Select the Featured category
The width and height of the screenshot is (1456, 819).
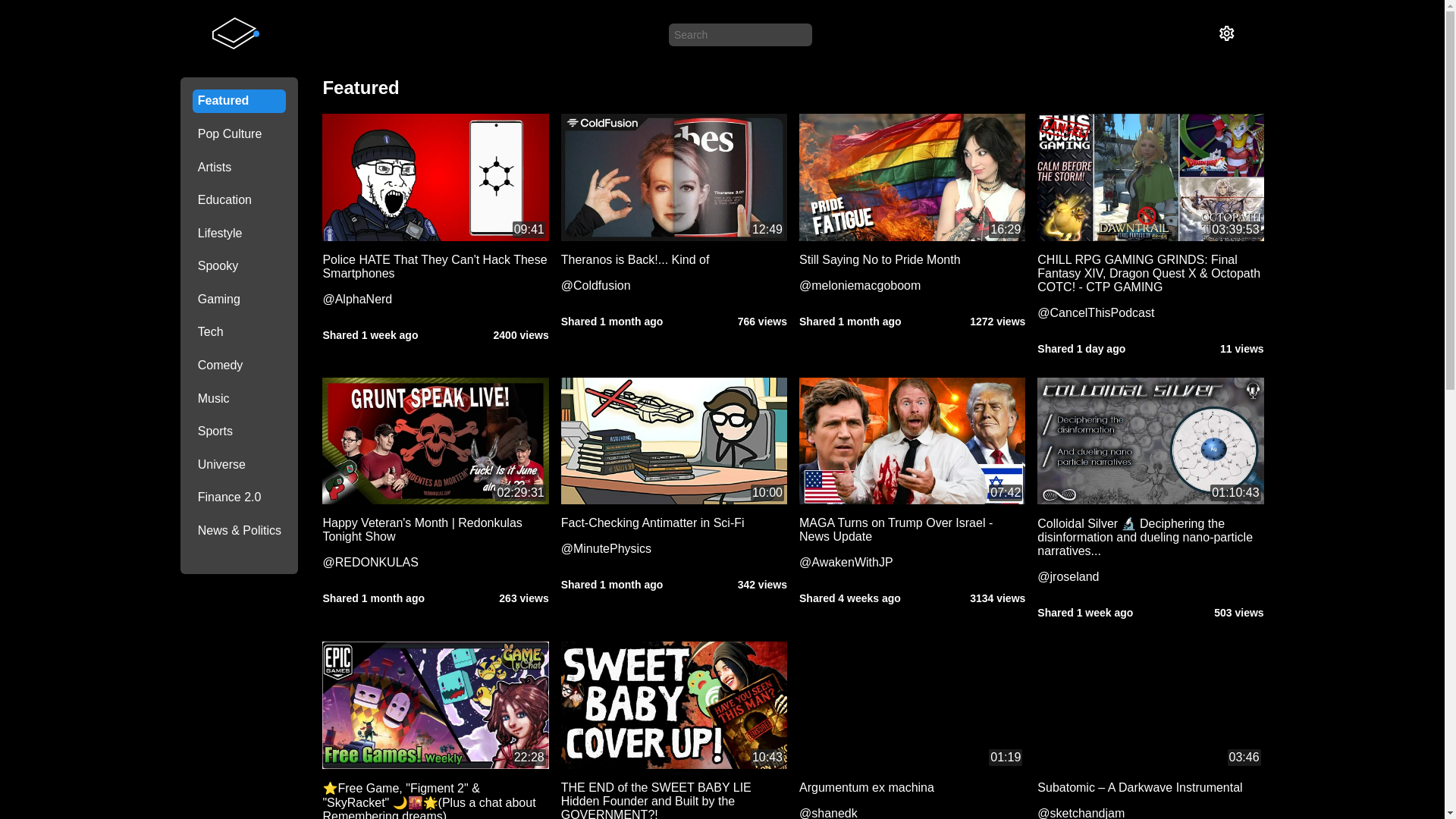pos(239,101)
